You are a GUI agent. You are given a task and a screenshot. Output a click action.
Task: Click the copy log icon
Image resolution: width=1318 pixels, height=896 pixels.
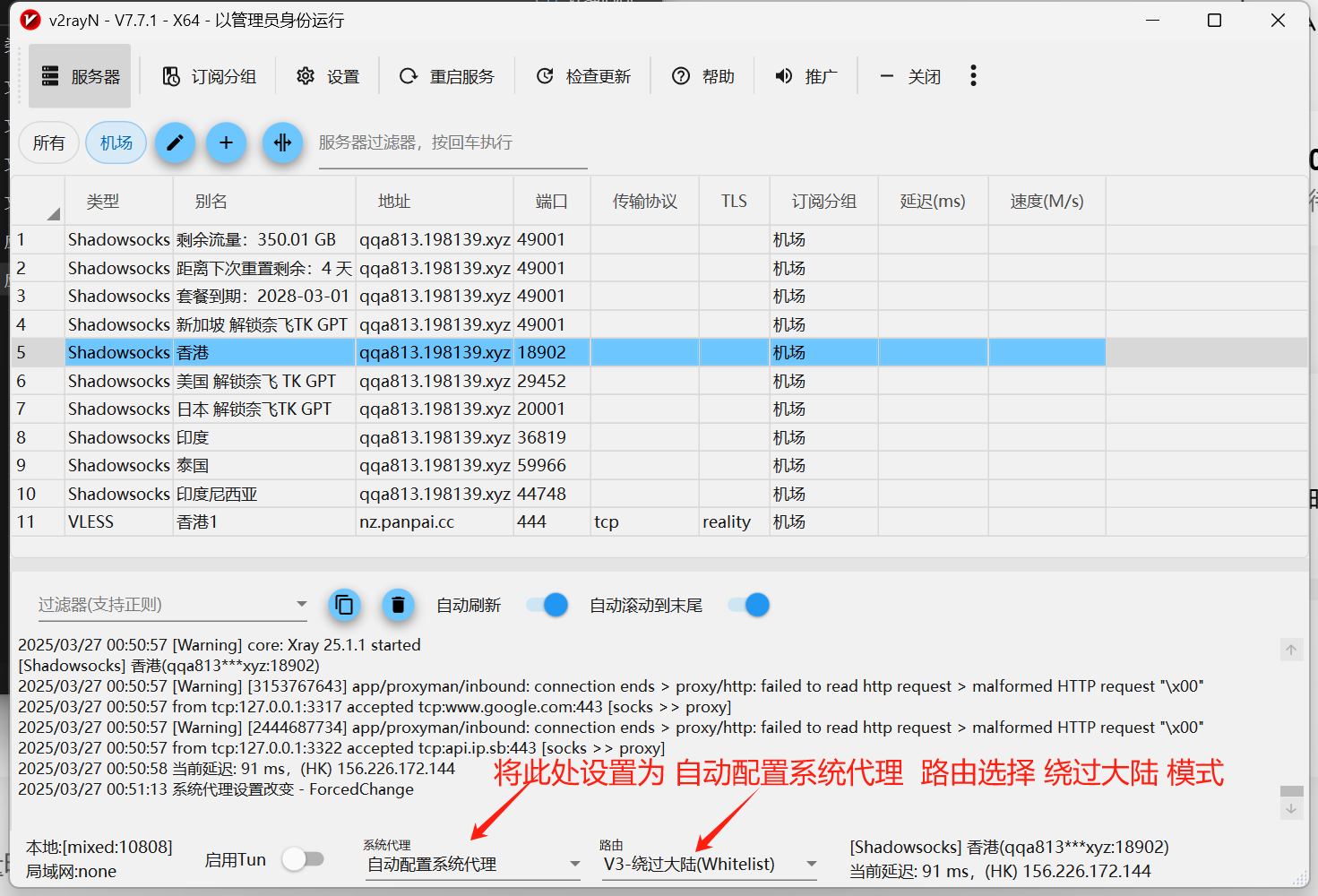pos(344,606)
